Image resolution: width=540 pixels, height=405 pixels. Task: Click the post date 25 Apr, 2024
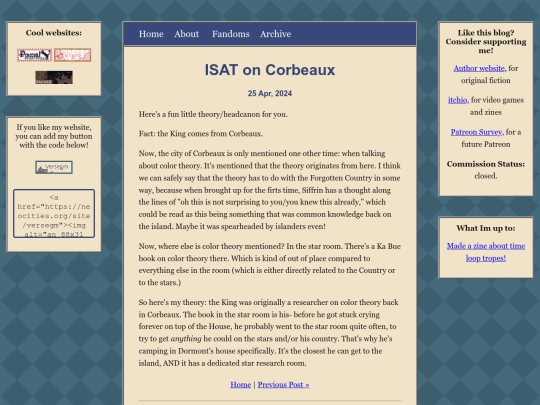[270, 93]
